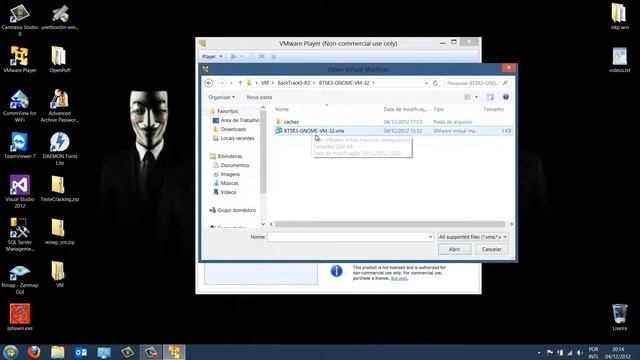Click the BackTrack5-R3 breadcrumb segment
This screenshot has height=360, width=640.
tap(293, 83)
